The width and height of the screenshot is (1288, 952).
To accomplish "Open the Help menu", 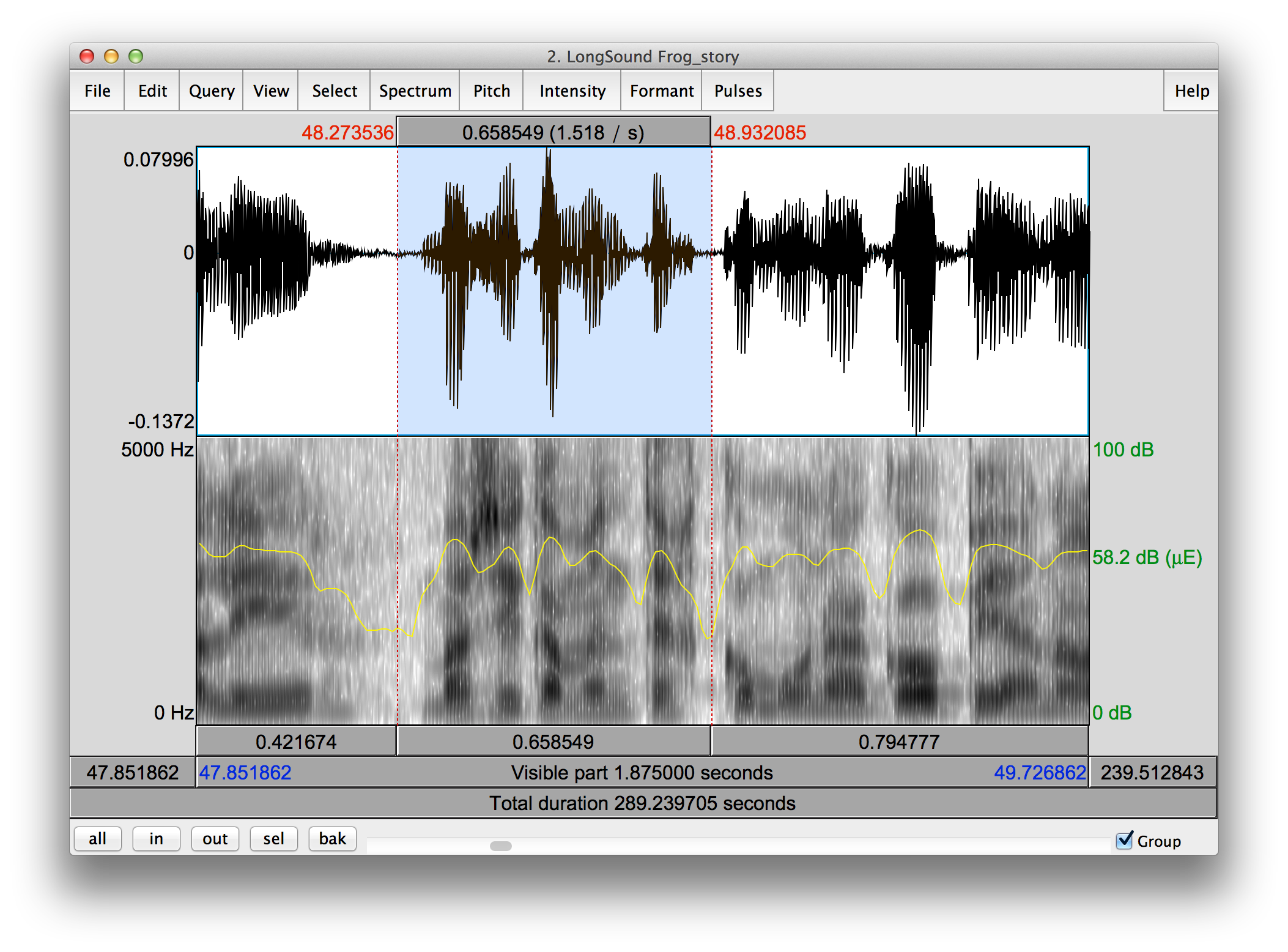I will (x=1191, y=91).
